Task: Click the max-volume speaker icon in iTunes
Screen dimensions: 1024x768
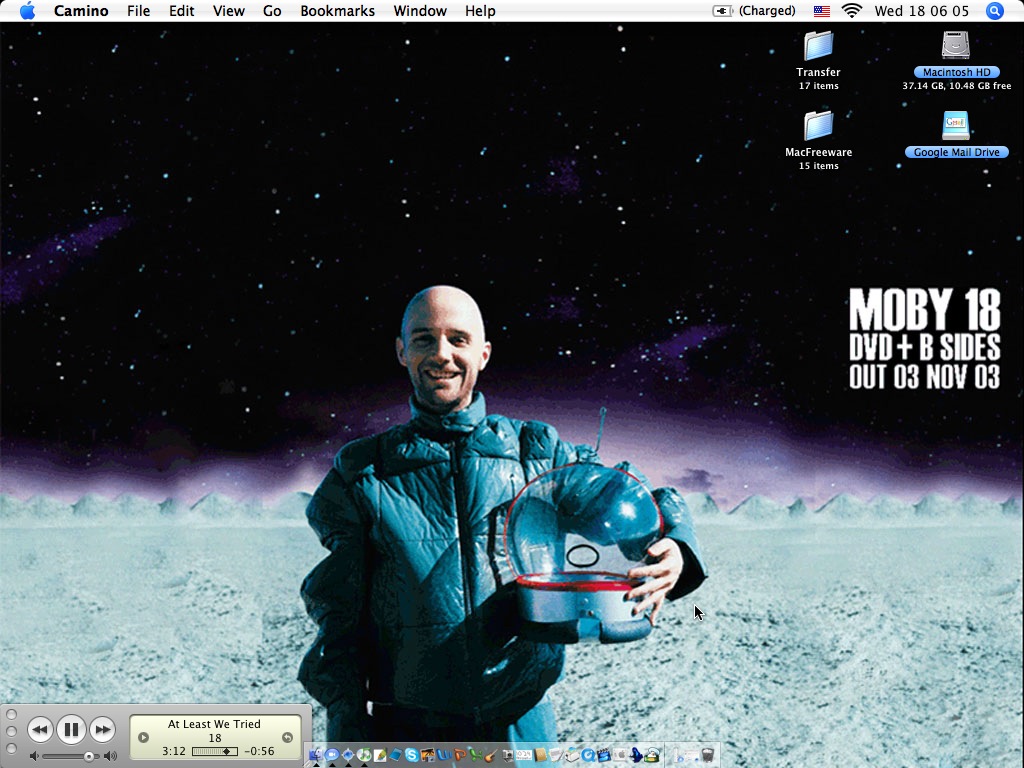Action: click(x=110, y=756)
